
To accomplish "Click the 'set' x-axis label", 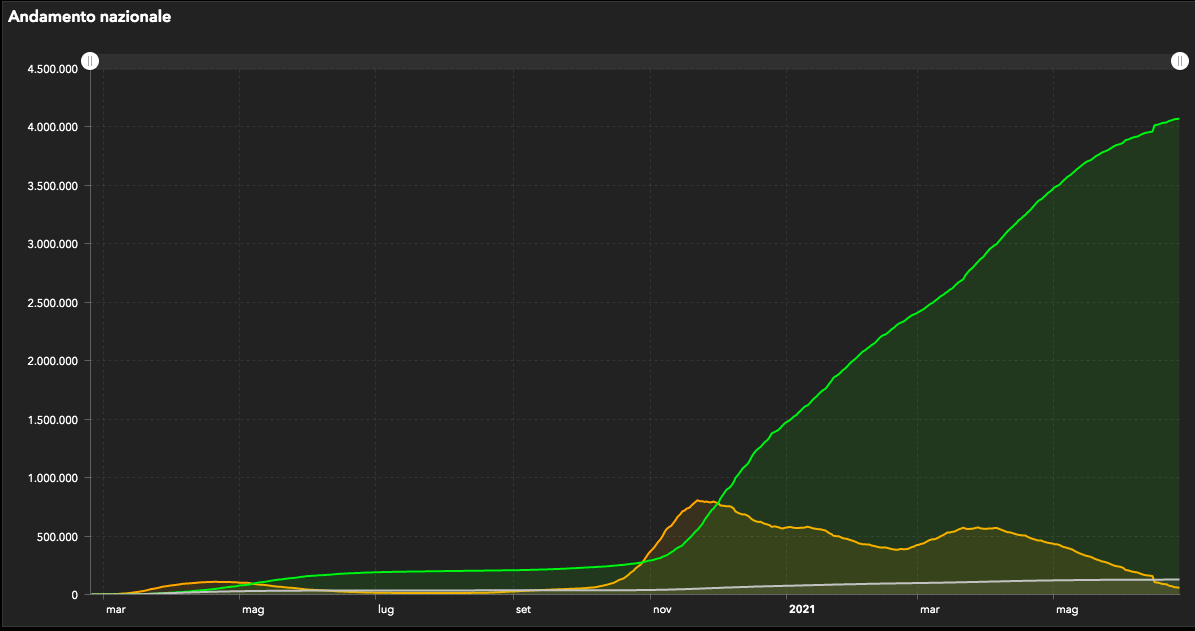I will (523, 608).
